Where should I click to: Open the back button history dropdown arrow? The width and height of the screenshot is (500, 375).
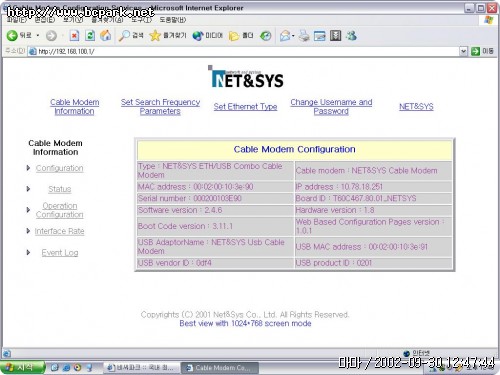tap(38, 35)
